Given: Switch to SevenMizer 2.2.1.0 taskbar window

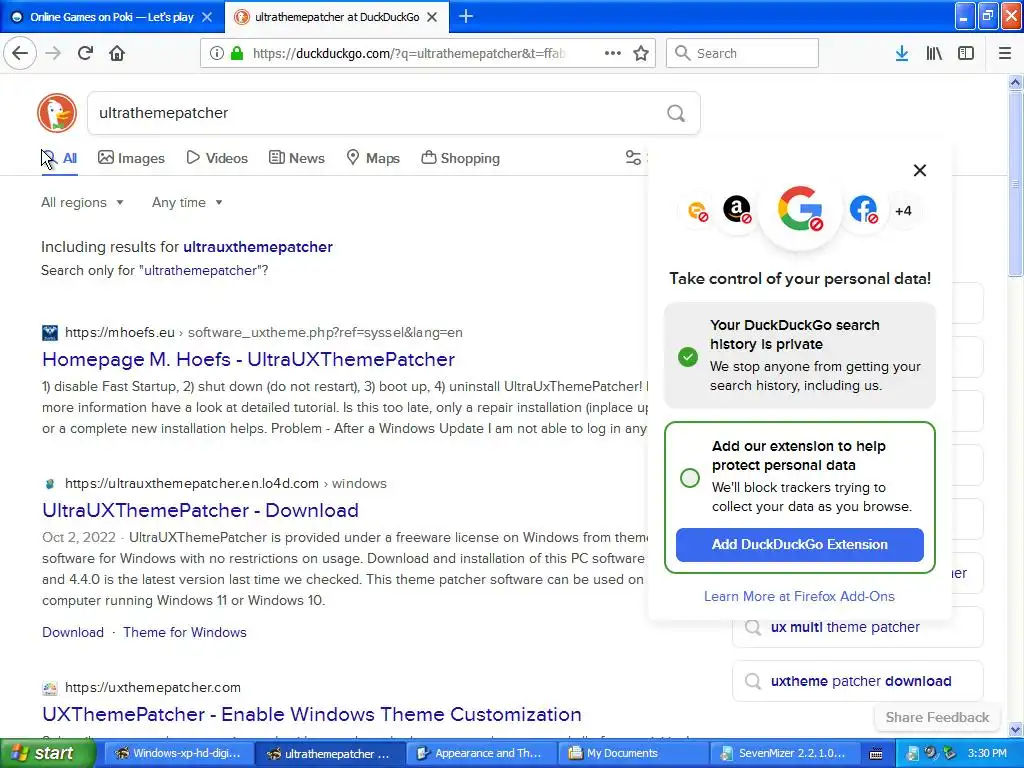Looking at the screenshot, I should 783,753.
